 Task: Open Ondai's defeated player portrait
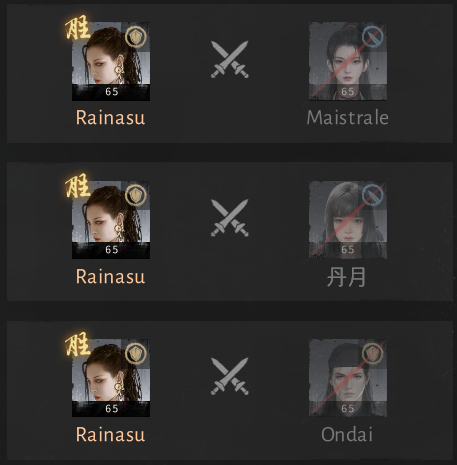(348, 378)
